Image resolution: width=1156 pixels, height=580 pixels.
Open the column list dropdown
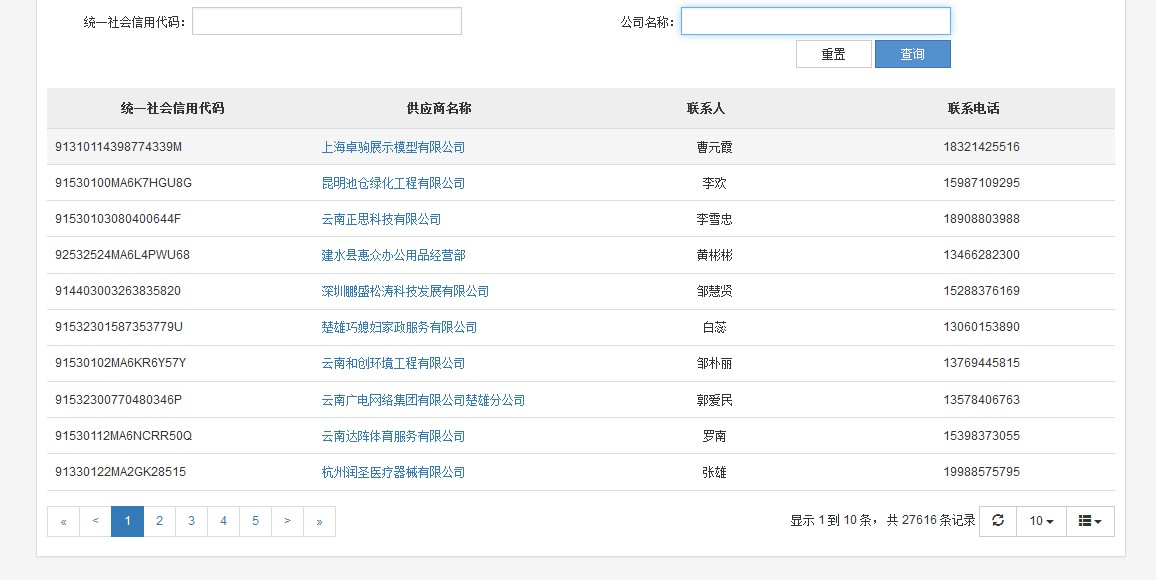tap(1090, 521)
